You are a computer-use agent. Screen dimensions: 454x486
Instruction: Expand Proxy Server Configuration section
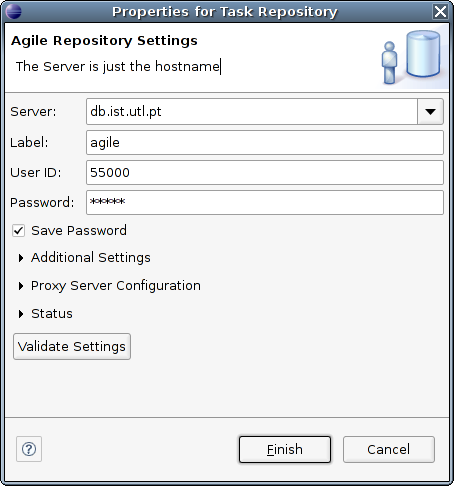point(21,286)
